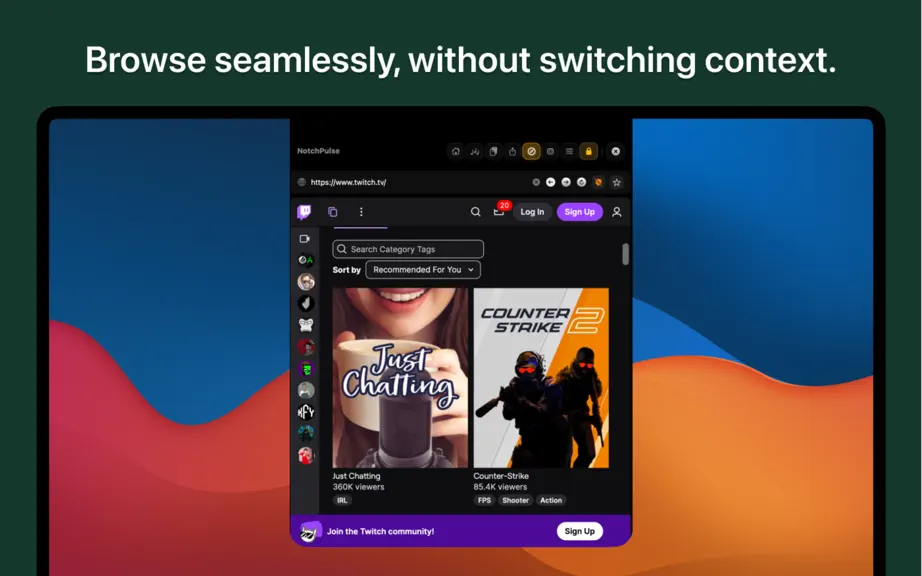Click the purple Sign Up header button
The image size is (922, 576).
[x=580, y=212]
